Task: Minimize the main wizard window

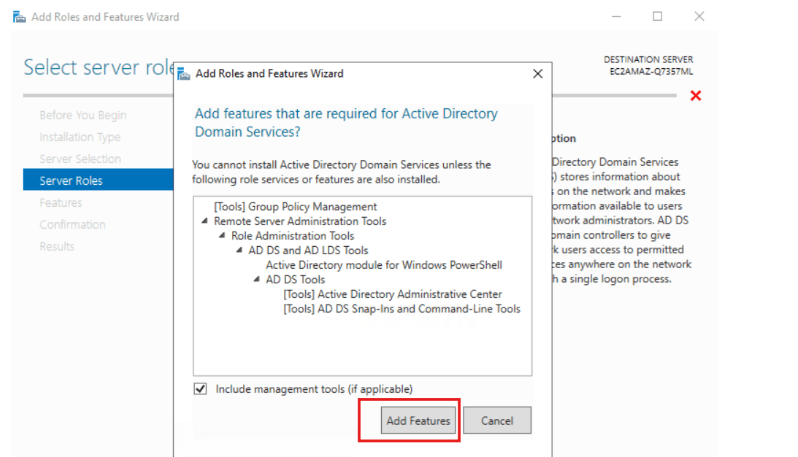Action: click(616, 17)
